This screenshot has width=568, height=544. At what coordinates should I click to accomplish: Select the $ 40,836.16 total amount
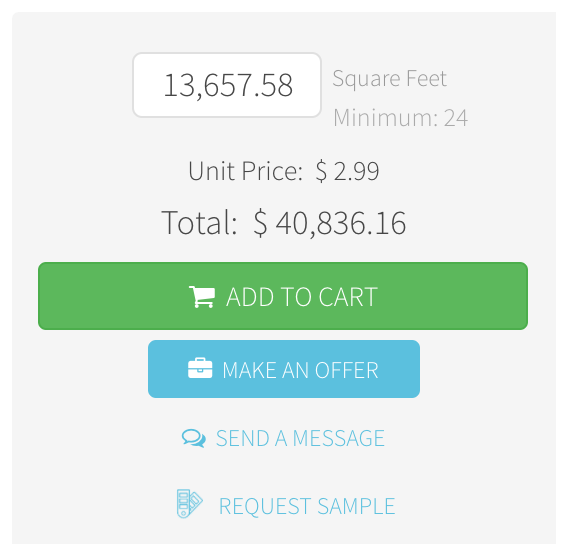pos(330,223)
